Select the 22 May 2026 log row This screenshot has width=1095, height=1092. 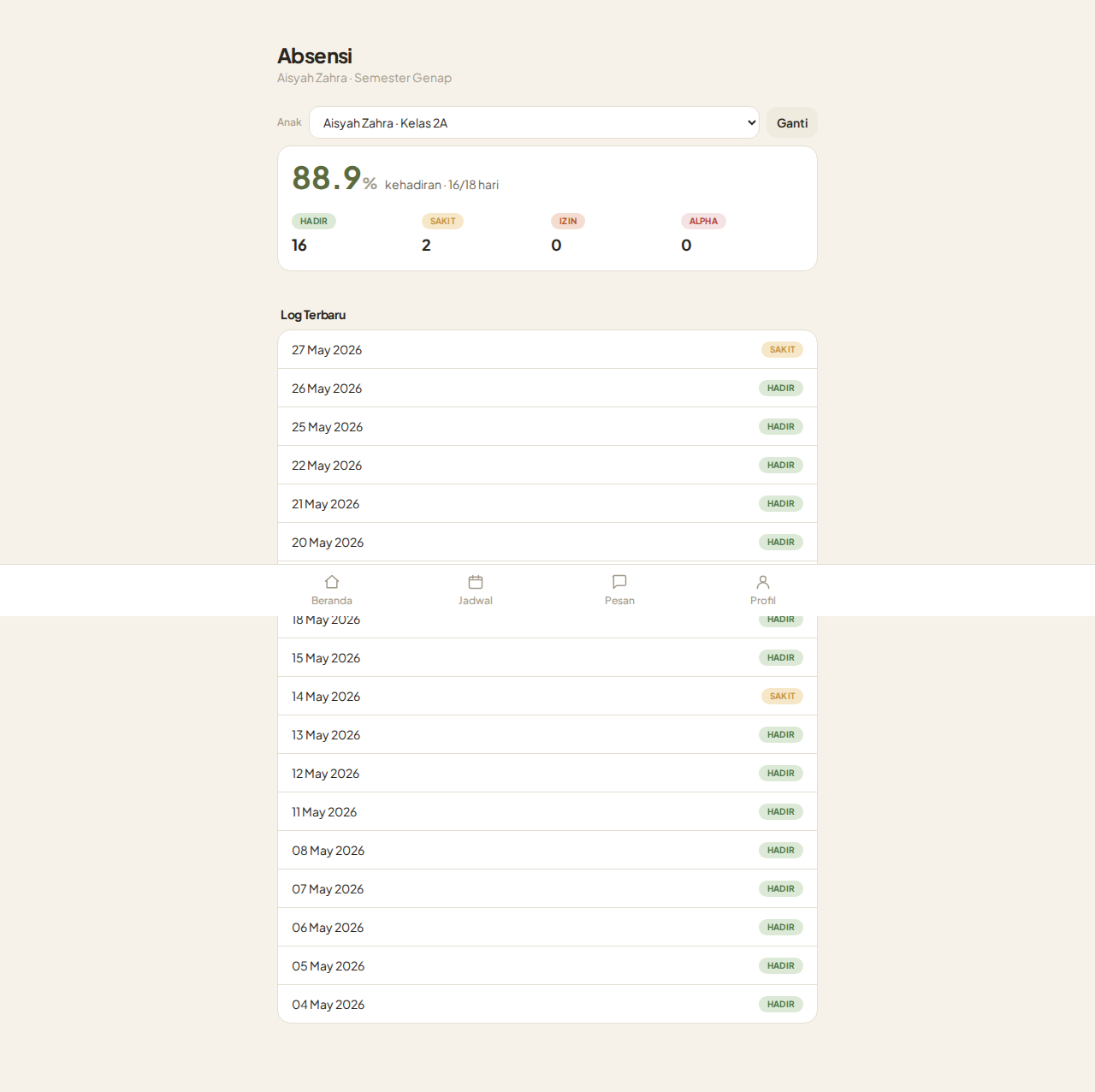[x=547, y=465]
